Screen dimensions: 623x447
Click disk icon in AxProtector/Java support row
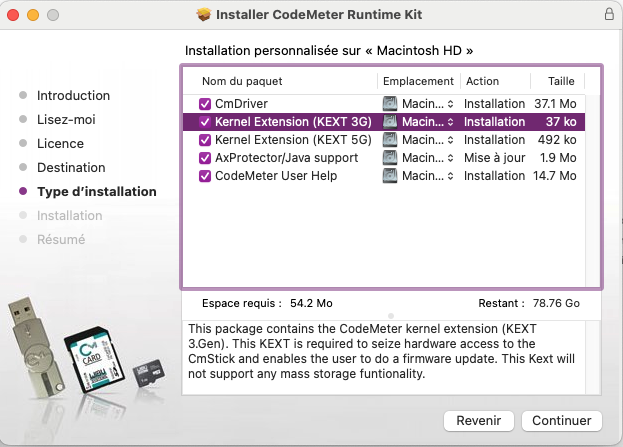point(390,158)
